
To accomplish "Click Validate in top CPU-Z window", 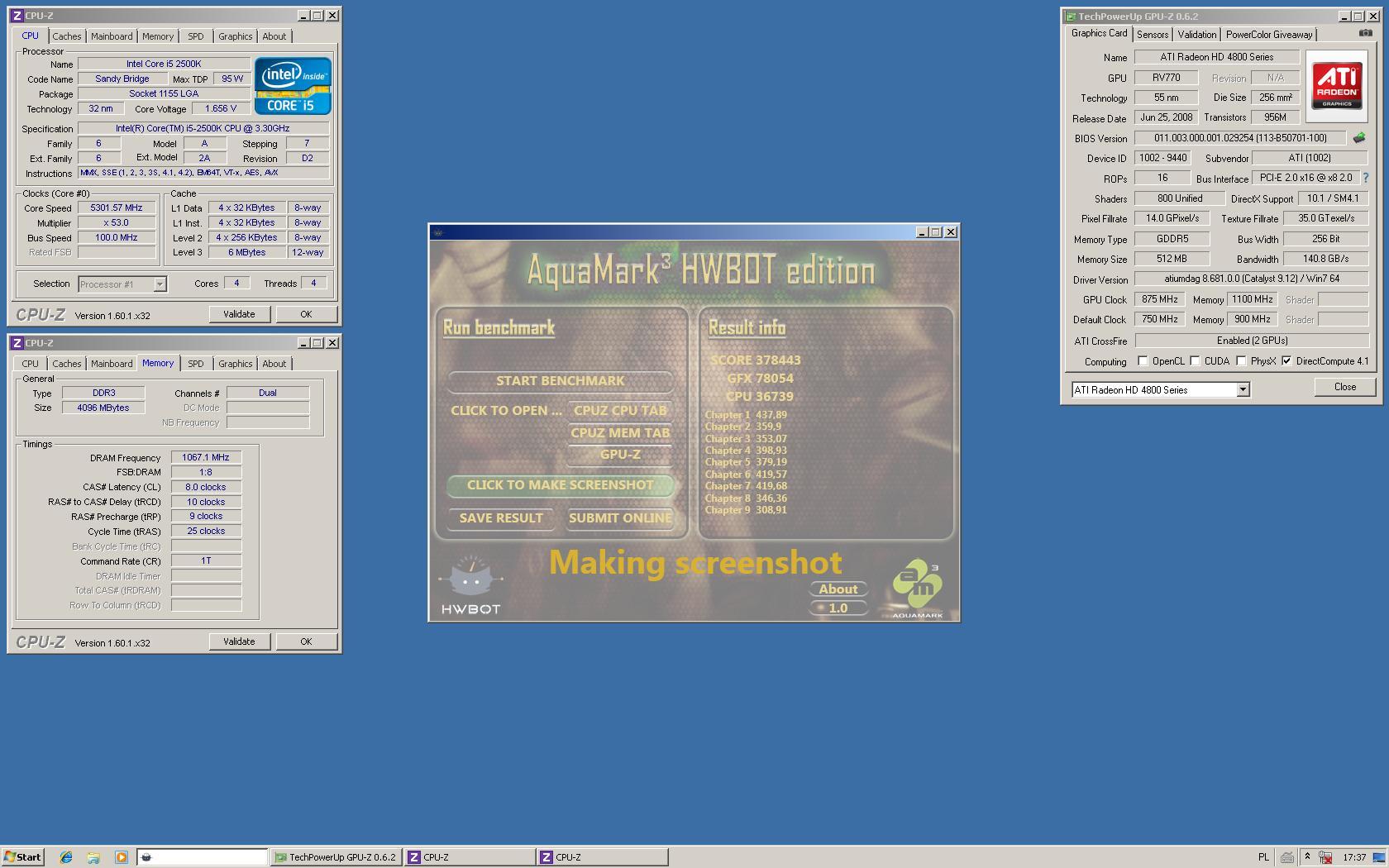I will [239, 314].
